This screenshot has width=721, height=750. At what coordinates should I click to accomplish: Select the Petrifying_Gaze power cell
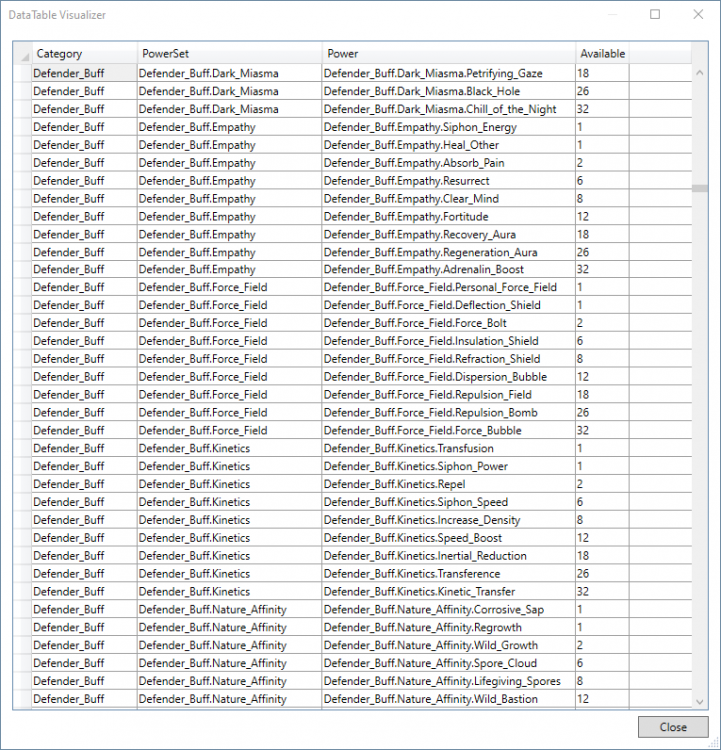[448, 73]
